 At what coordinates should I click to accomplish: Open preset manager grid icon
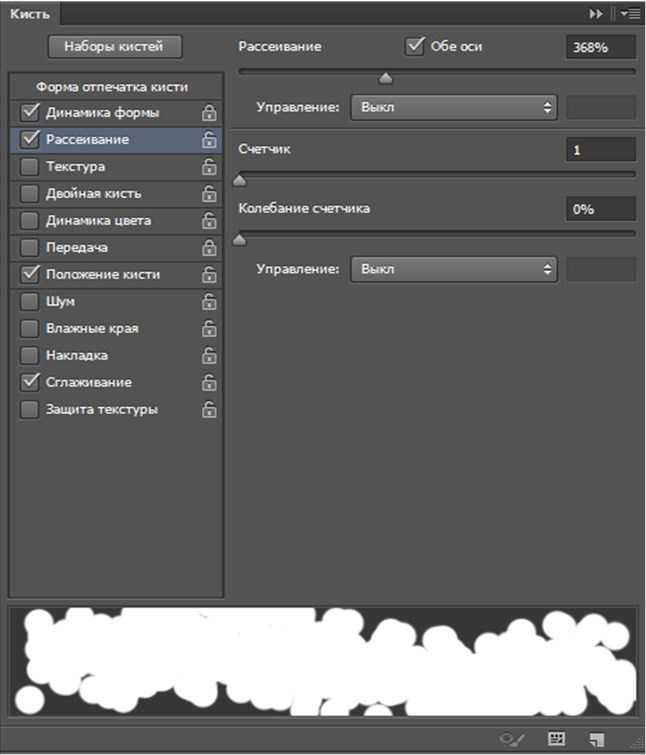pos(557,739)
